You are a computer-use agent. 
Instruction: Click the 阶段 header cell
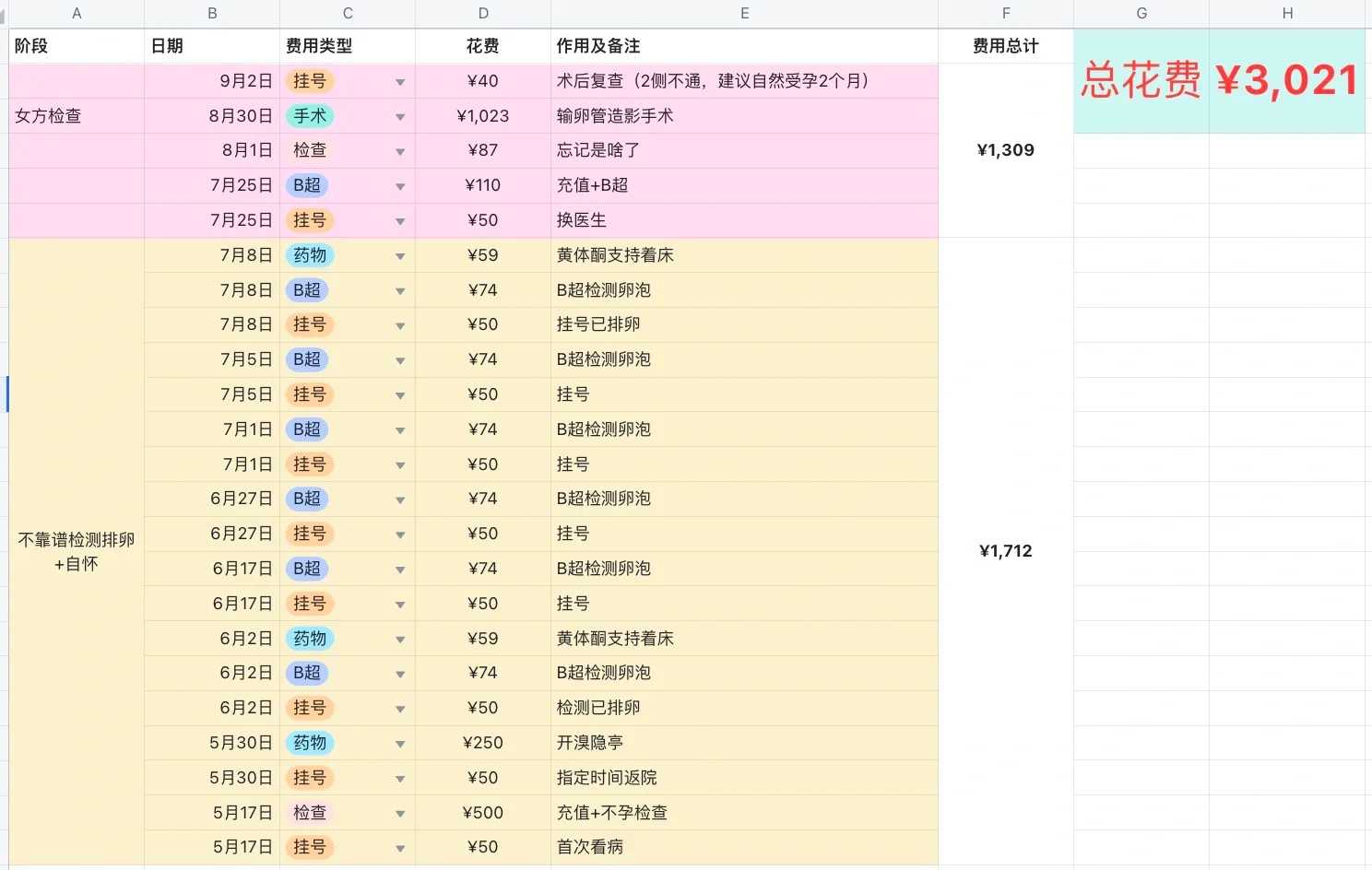coord(77,45)
